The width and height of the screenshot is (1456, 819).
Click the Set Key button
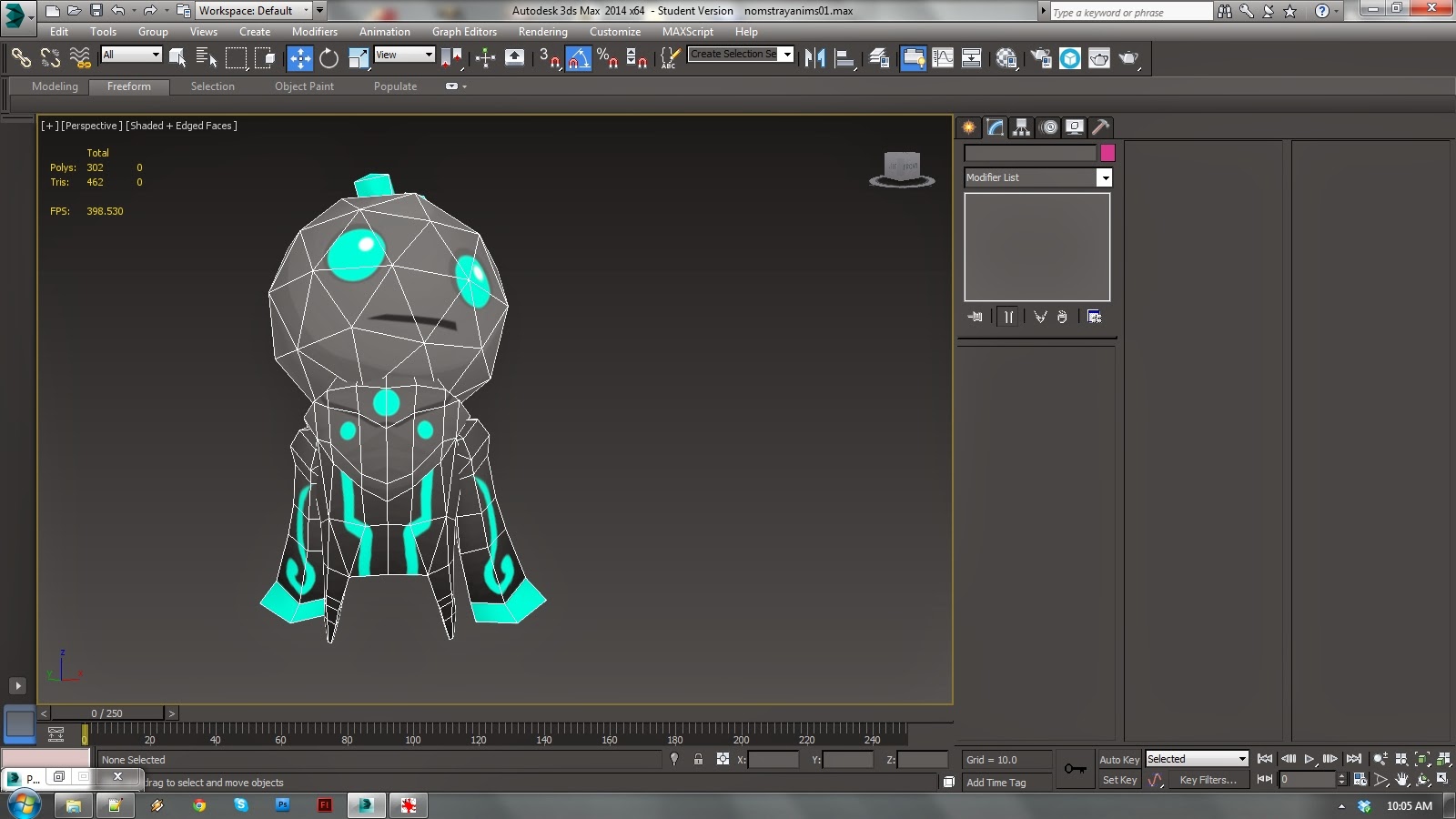point(1119,780)
